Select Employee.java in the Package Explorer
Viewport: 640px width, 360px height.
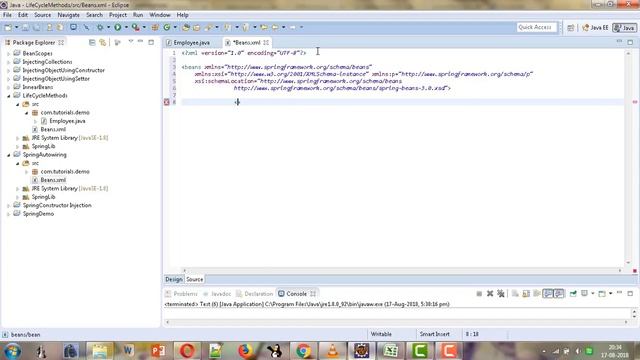pyautogui.click(x=67, y=121)
